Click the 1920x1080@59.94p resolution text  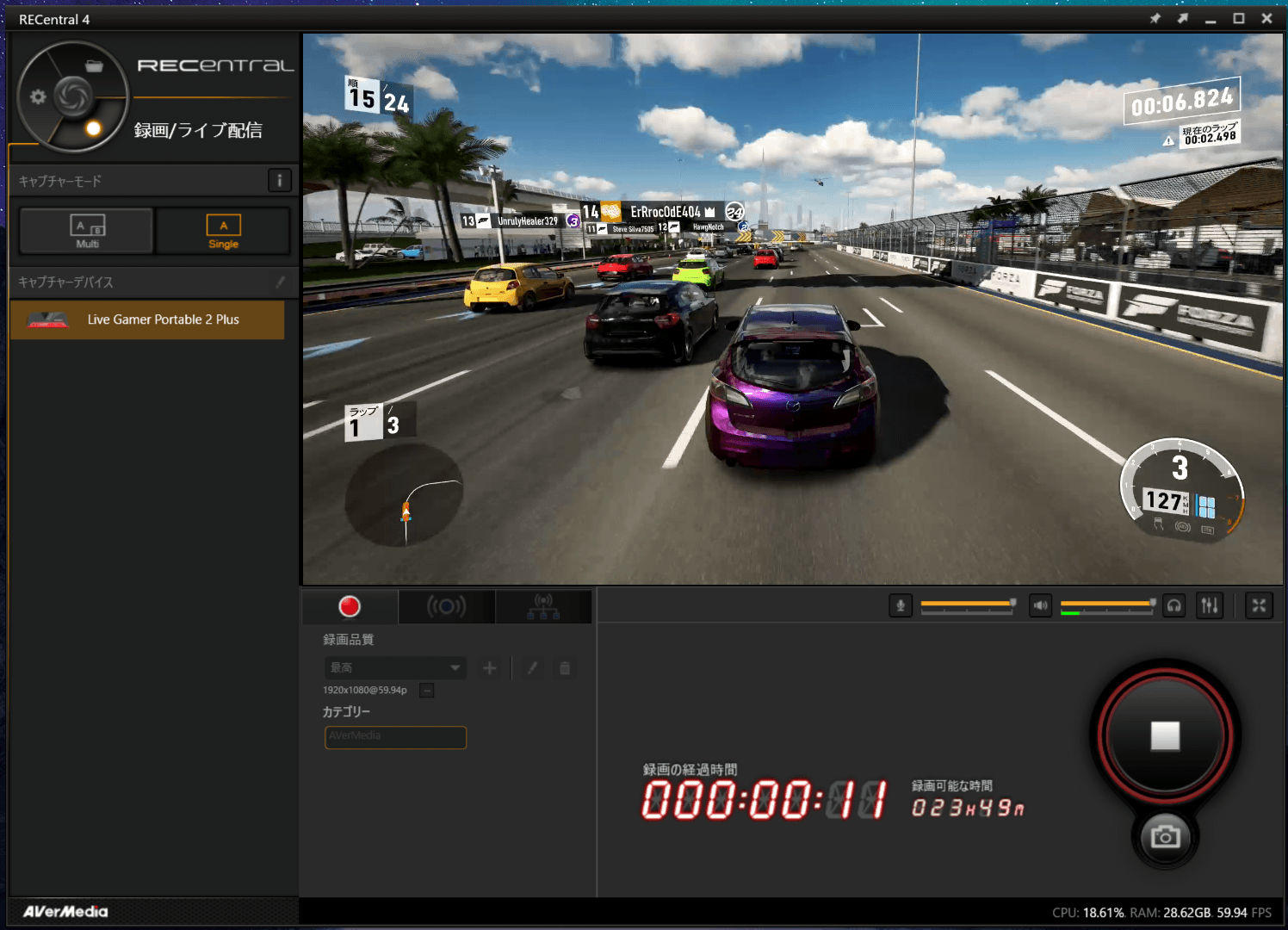coord(365,690)
